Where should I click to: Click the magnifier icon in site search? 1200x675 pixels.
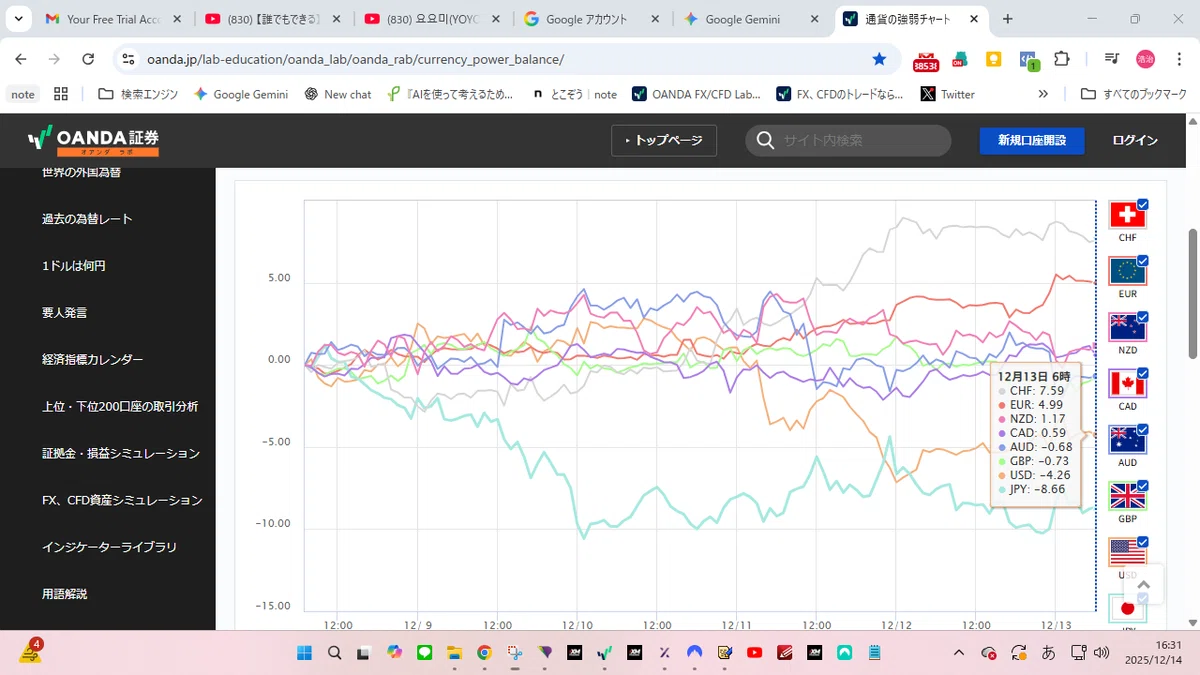pos(765,141)
